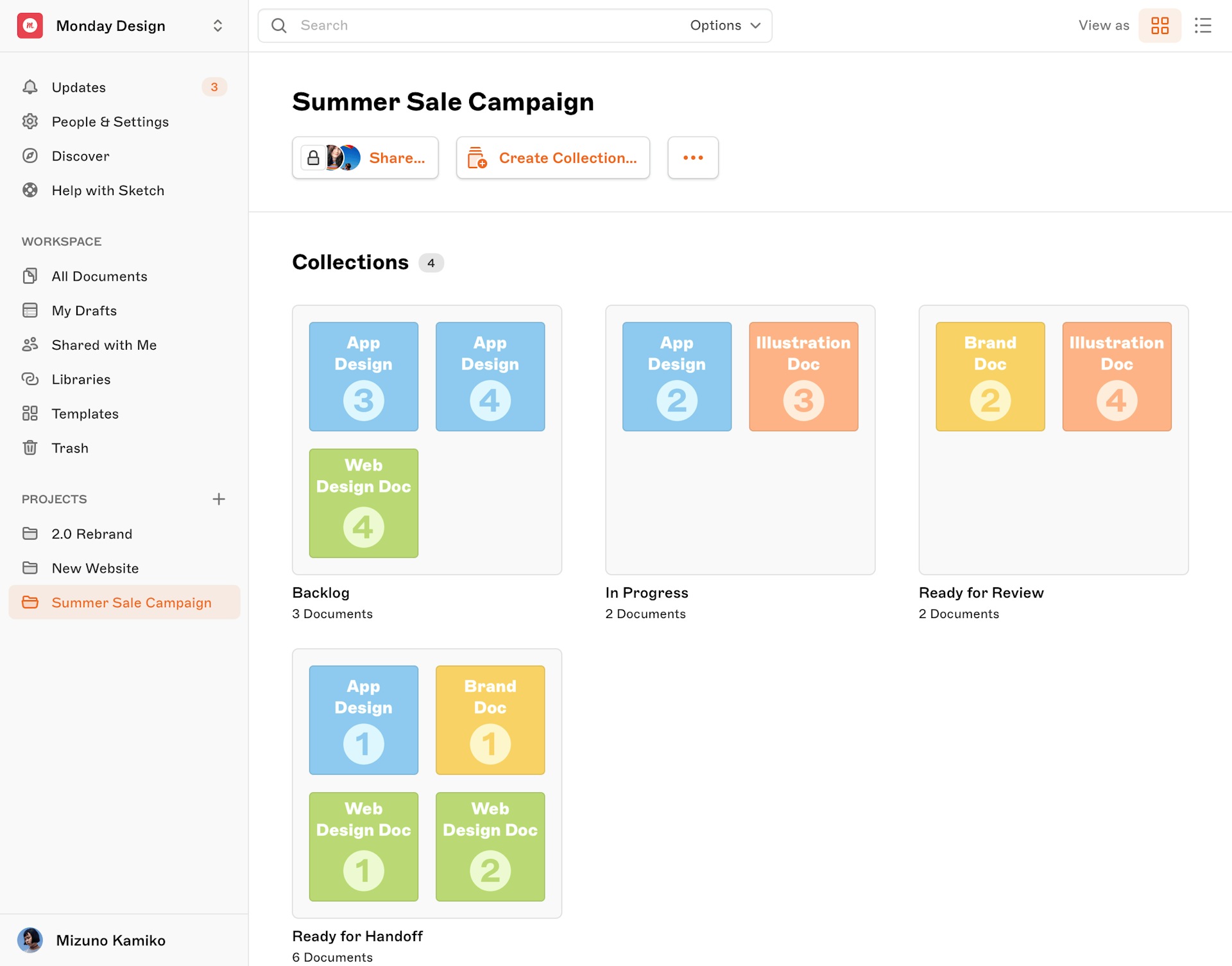Image resolution: width=1232 pixels, height=966 pixels.
Task: Click the Share button
Action: [x=365, y=157]
